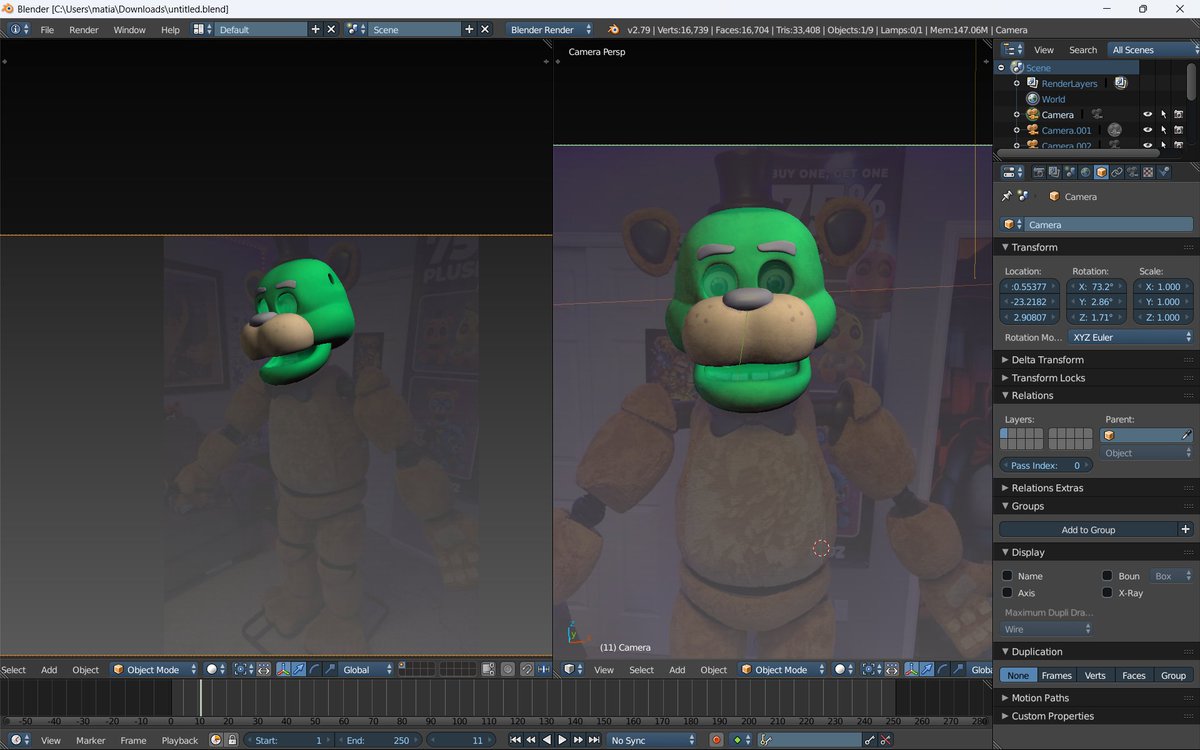Open the timeline Playback menu
The height and width of the screenshot is (750, 1200).
(180, 740)
